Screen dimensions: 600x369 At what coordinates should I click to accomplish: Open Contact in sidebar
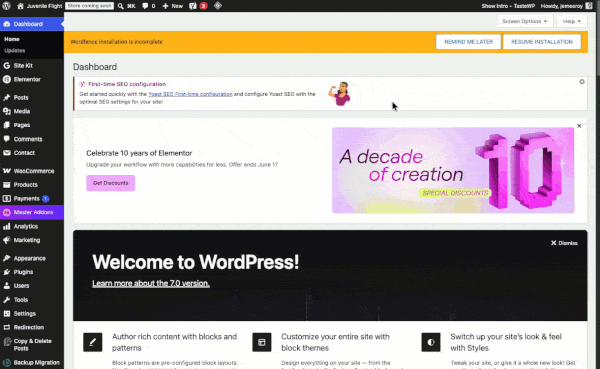click(32, 152)
